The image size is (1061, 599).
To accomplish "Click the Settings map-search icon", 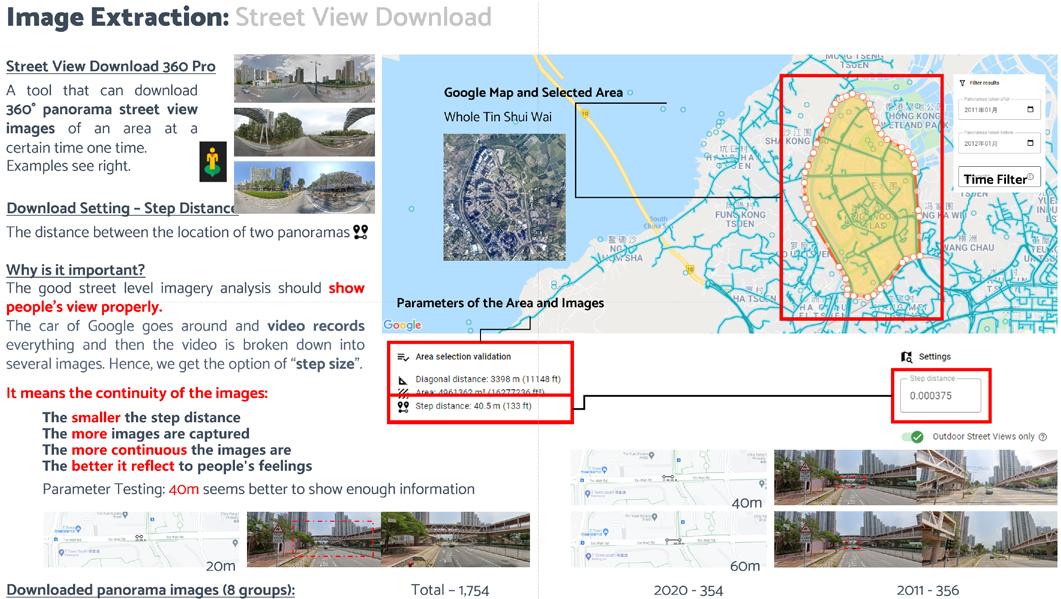I will [907, 357].
